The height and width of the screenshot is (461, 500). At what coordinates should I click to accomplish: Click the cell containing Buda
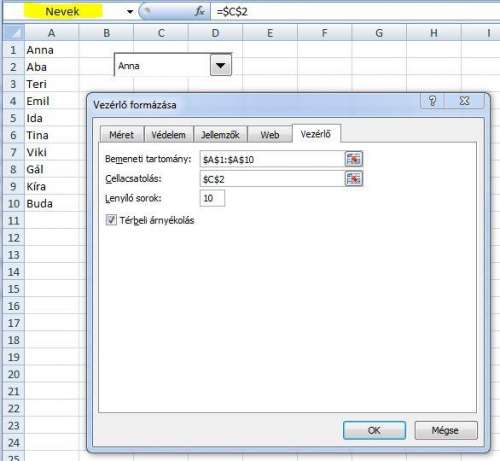pos(52,203)
